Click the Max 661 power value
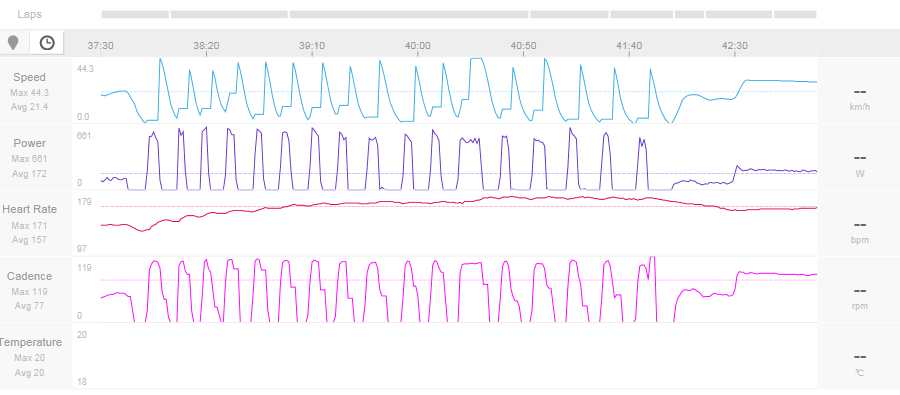The height and width of the screenshot is (395, 900). 29,158
